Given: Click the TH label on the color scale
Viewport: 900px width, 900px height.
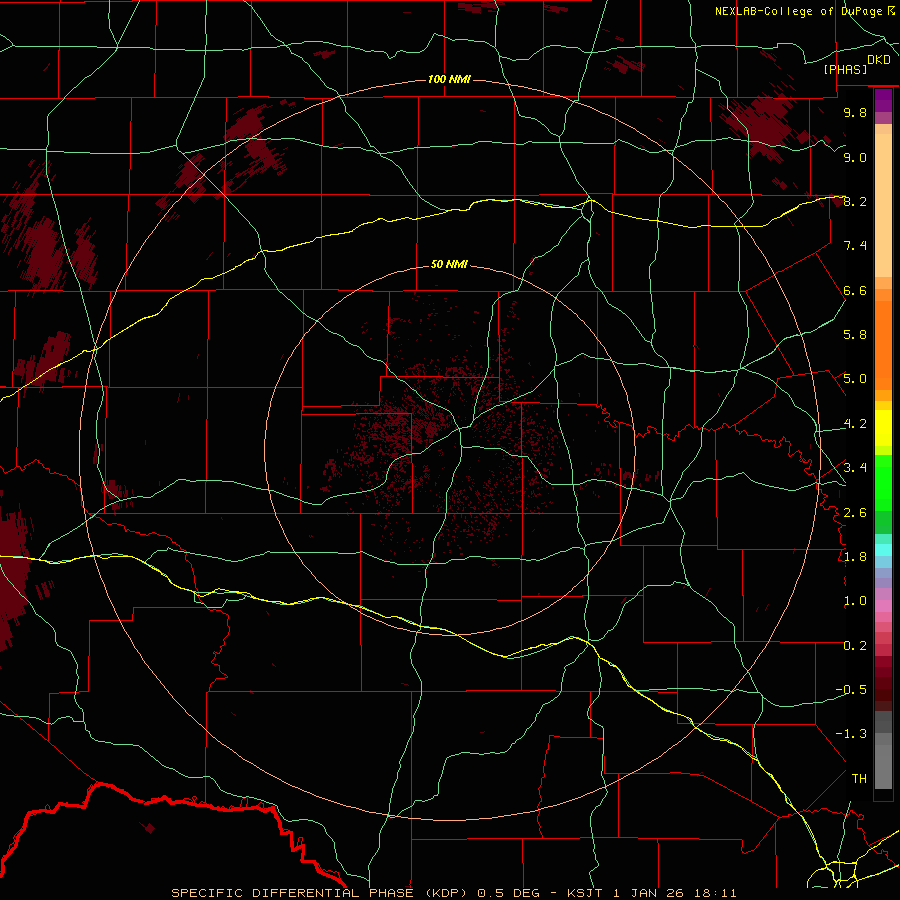Looking at the screenshot, I should pos(859,779).
